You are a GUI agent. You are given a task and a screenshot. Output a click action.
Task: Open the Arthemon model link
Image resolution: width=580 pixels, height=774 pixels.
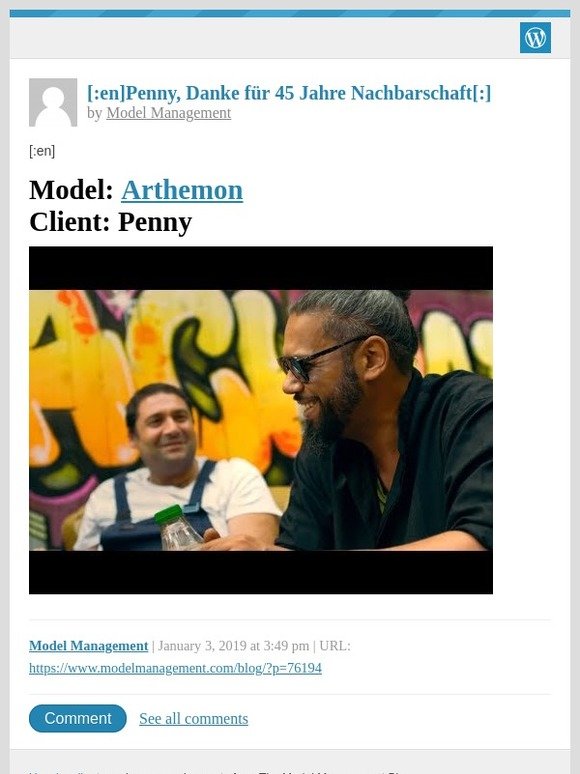(182, 191)
